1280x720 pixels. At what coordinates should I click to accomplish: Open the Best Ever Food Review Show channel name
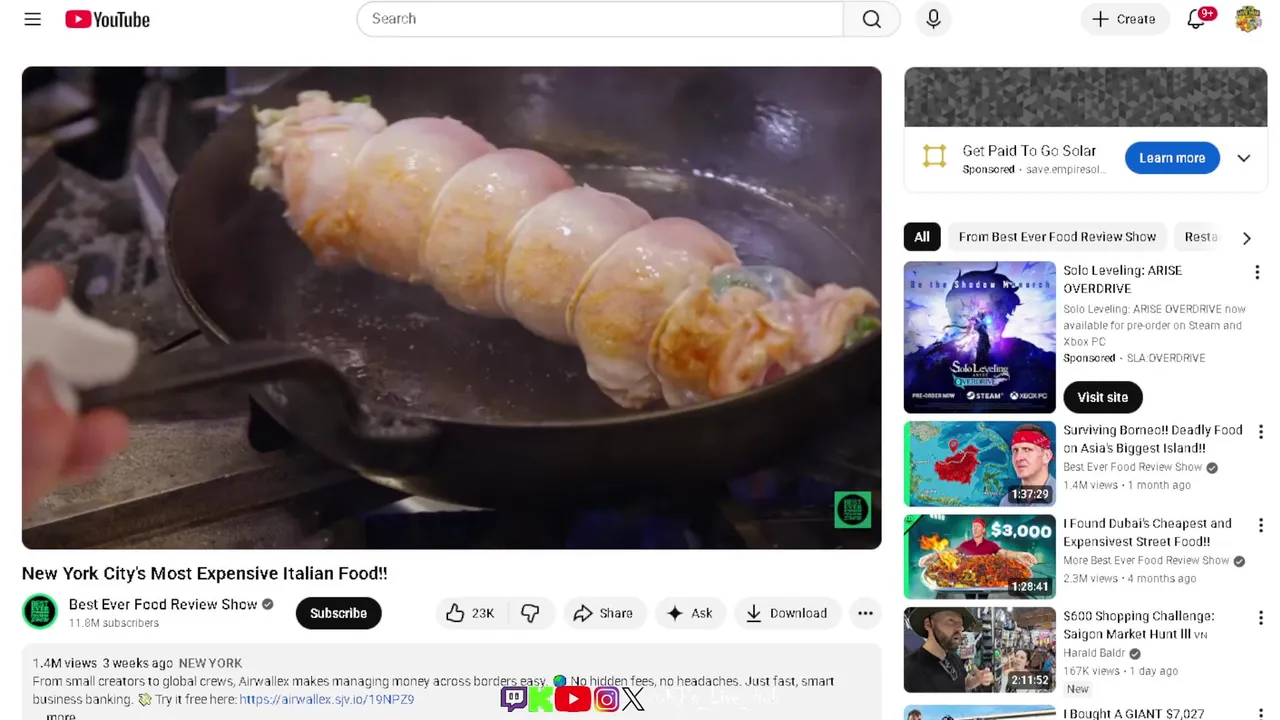(x=163, y=604)
